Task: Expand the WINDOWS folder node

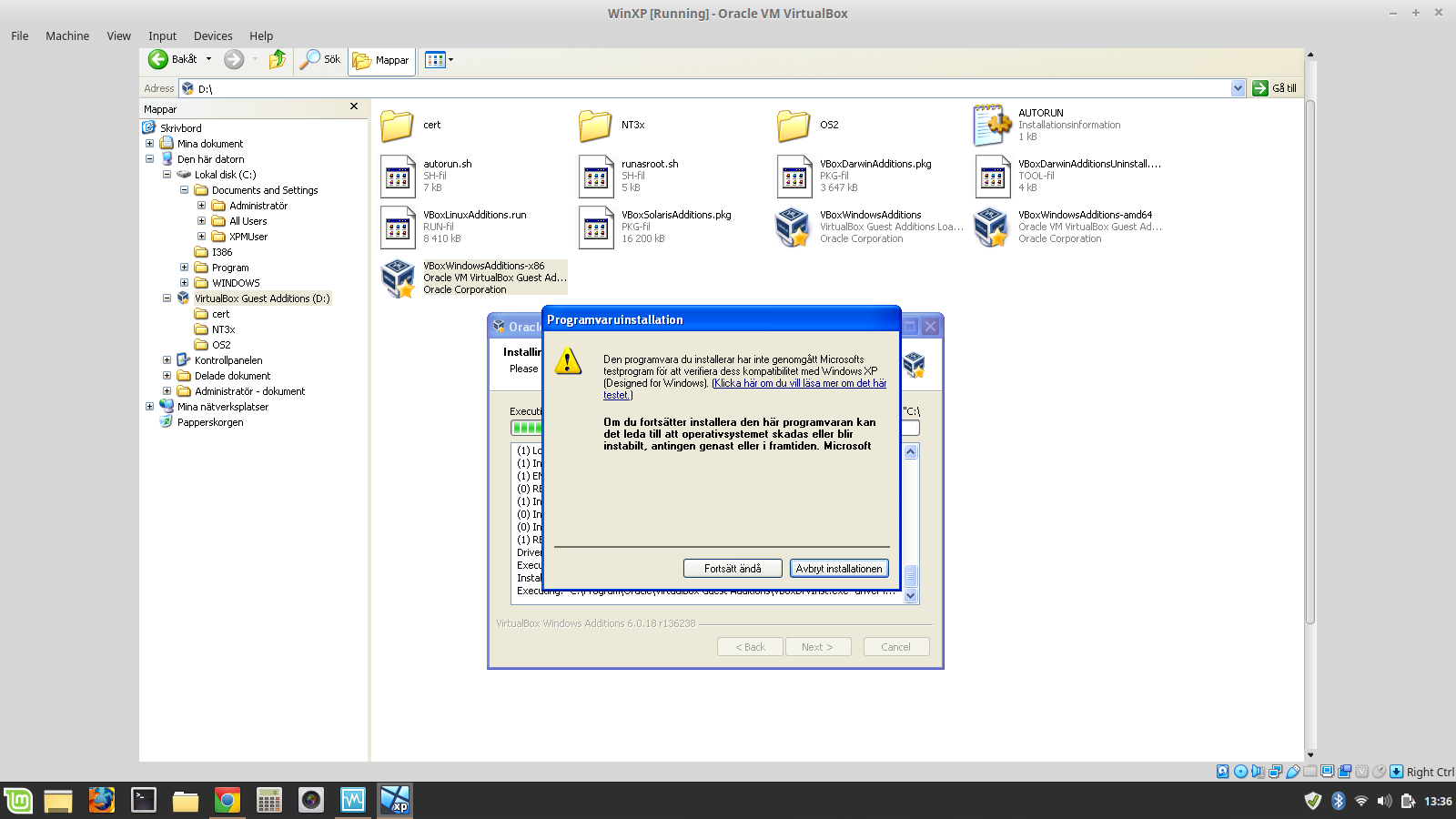Action: pyautogui.click(x=184, y=283)
